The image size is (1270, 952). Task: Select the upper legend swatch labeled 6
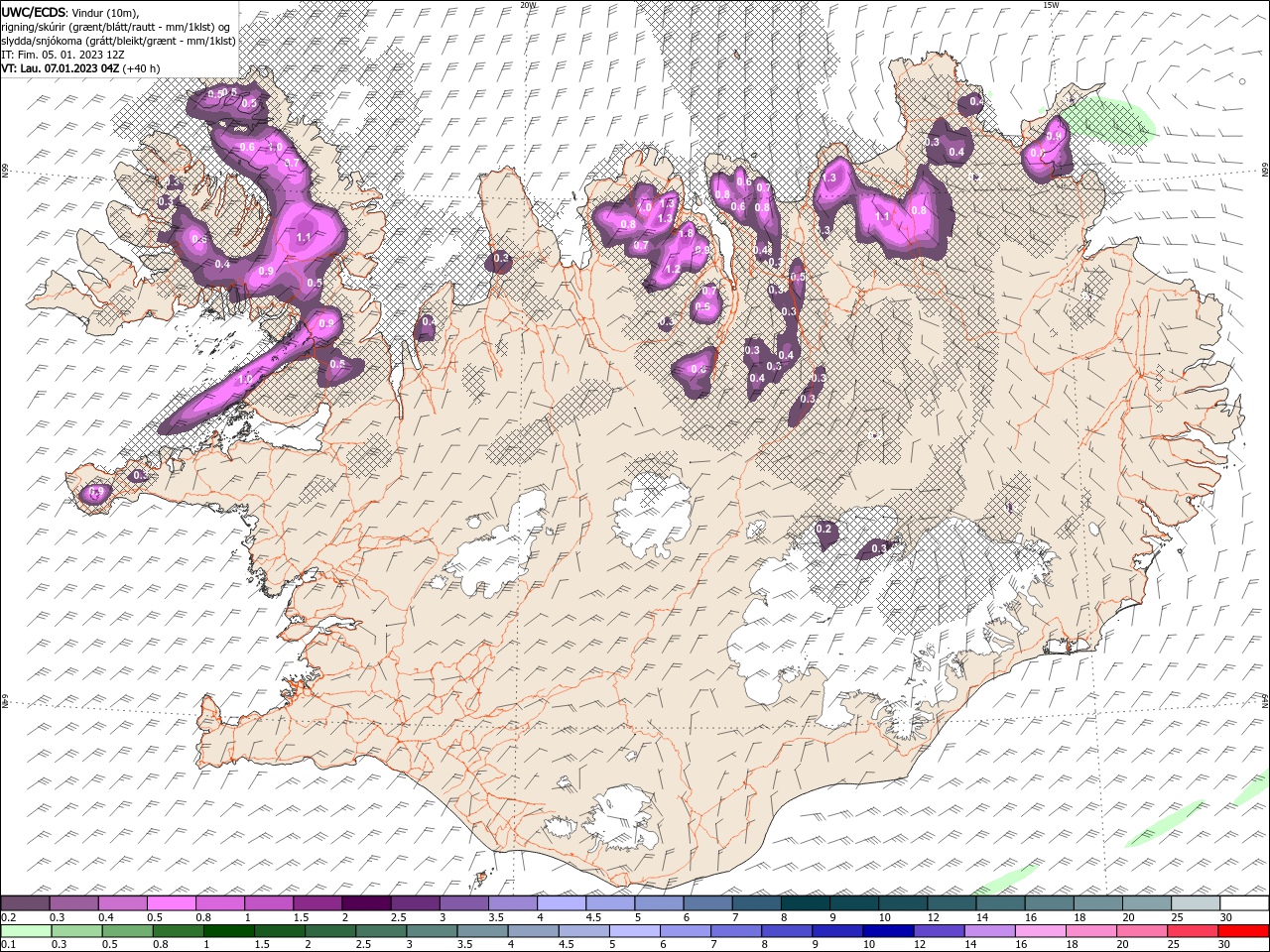[x=707, y=903]
